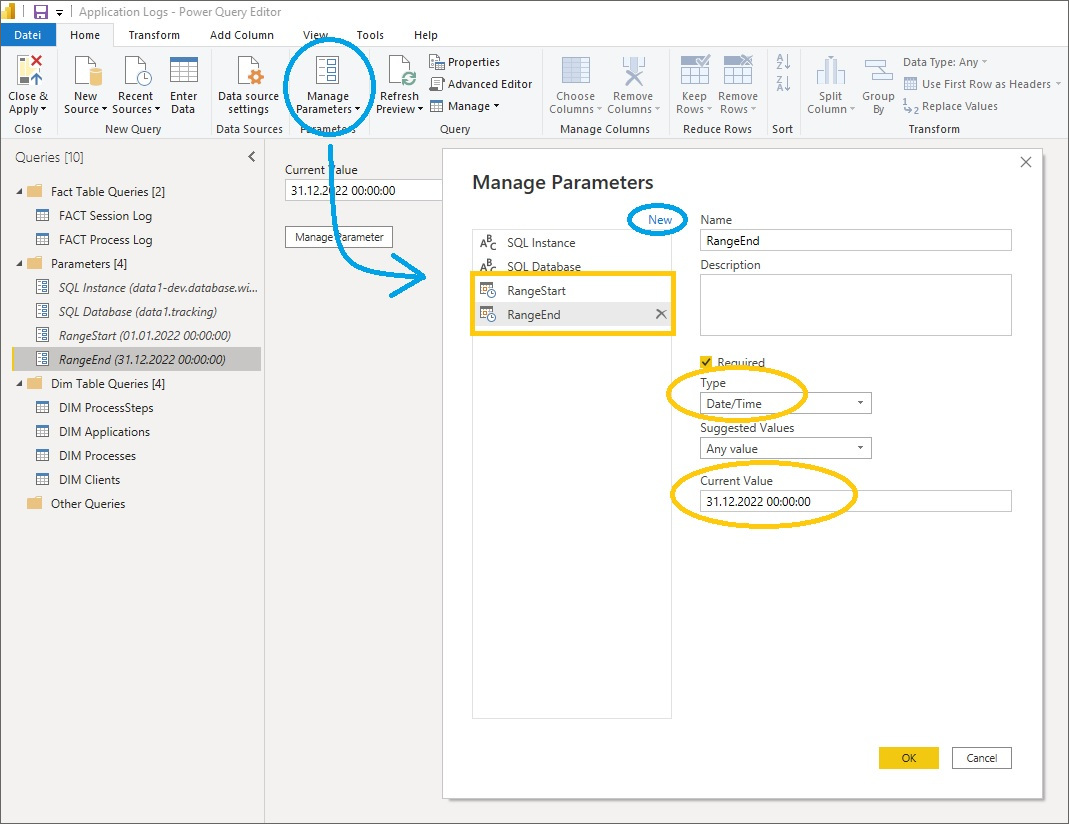Image resolution: width=1069 pixels, height=824 pixels.
Task: Open the Type dropdown showing Date/Time
Action: tap(862, 403)
